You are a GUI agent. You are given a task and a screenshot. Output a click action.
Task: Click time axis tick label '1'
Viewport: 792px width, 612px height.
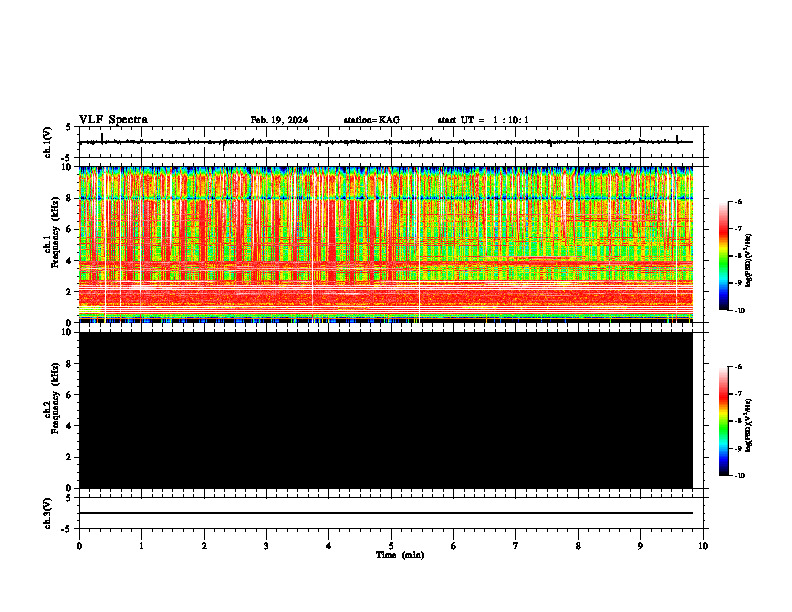141,546
